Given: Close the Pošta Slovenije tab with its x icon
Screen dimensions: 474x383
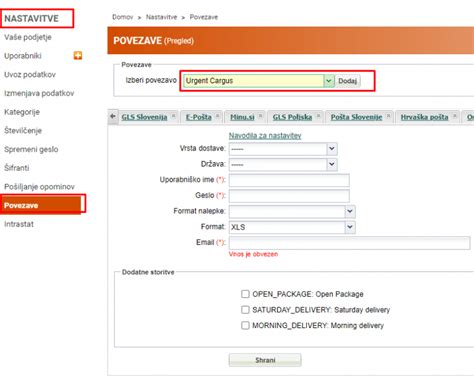Looking at the screenshot, I should (x=388, y=116).
